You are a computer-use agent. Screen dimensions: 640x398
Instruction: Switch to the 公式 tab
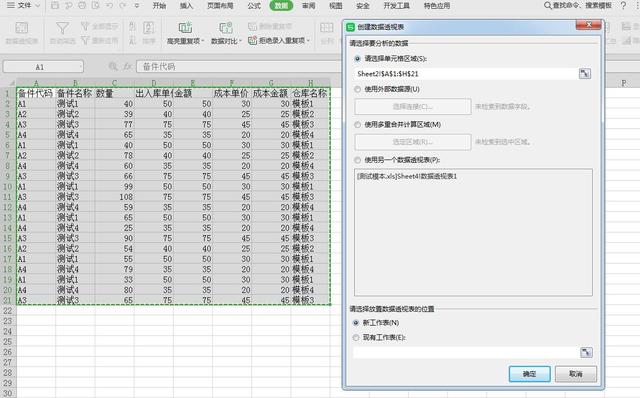click(x=254, y=6)
